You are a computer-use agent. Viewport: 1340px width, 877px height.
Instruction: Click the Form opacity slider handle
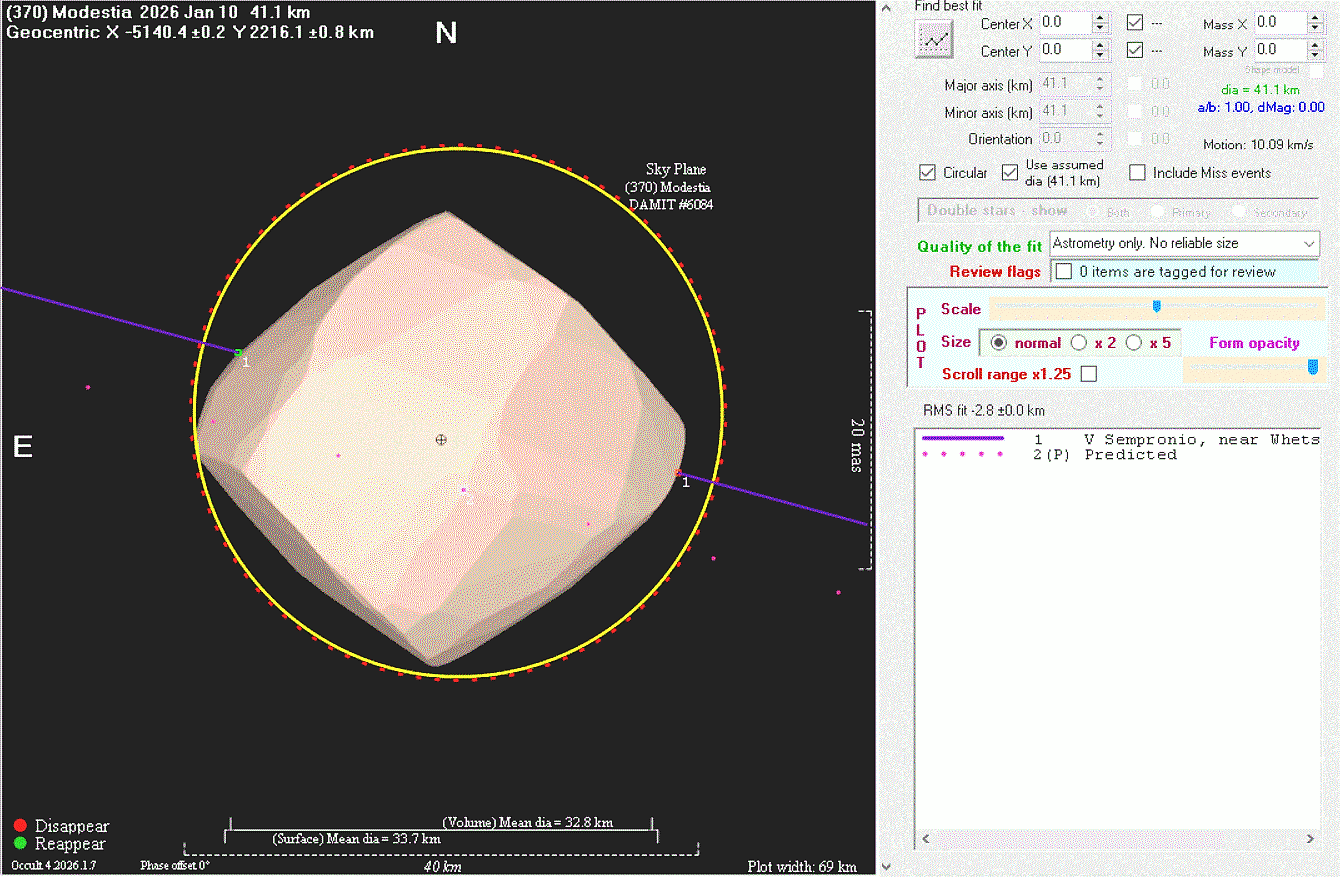[1312, 368]
